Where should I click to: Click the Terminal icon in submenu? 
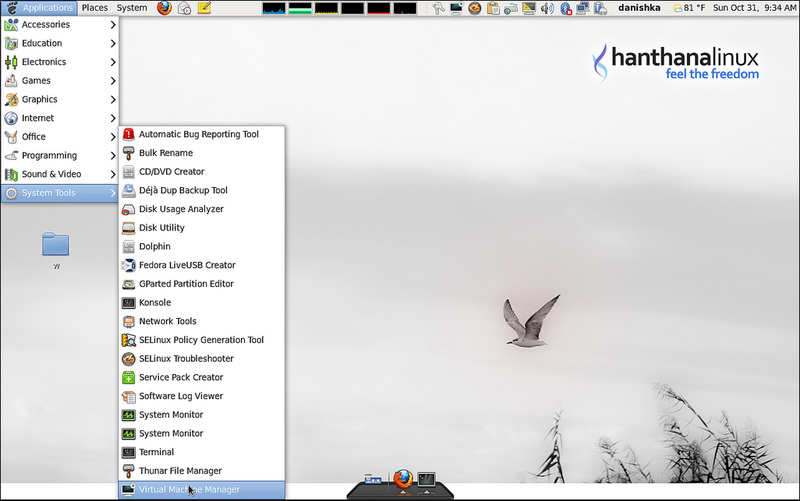coord(129,452)
